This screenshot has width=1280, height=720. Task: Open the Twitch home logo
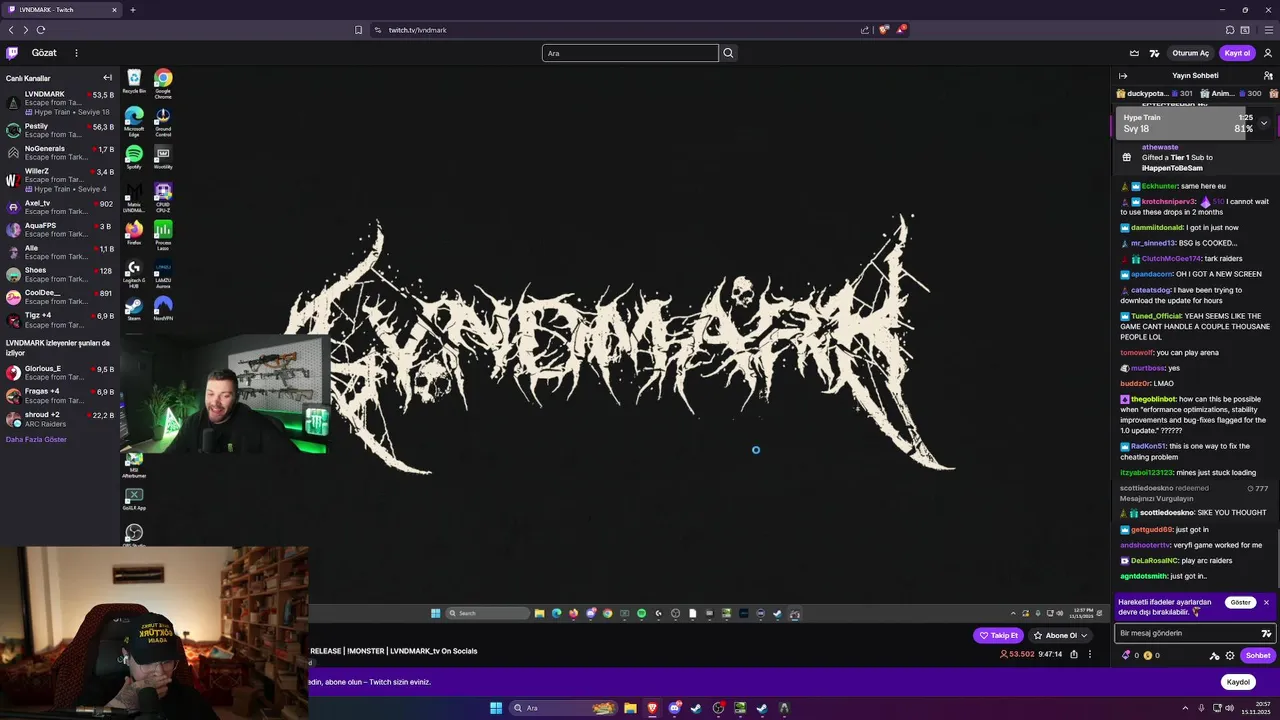click(12, 53)
